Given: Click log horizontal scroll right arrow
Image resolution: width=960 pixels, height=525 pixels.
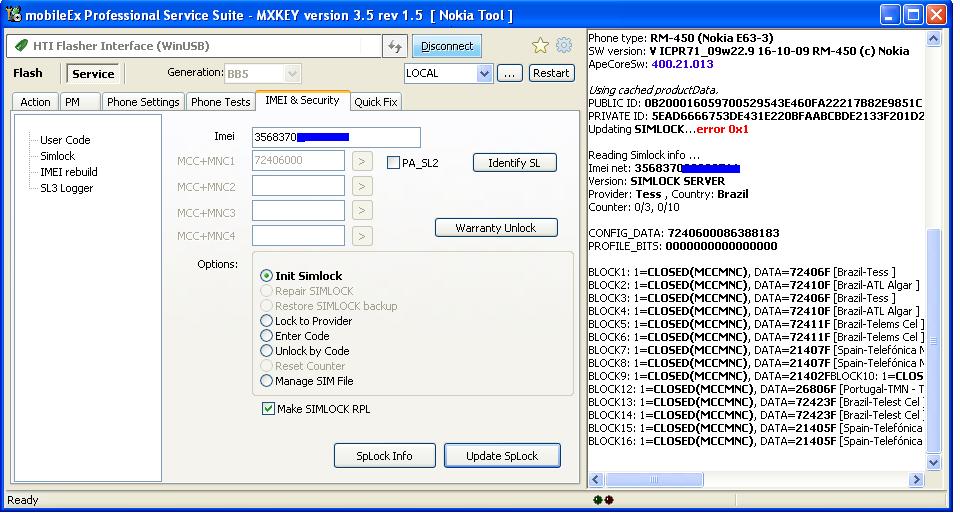Looking at the screenshot, I should click(916, 480).
